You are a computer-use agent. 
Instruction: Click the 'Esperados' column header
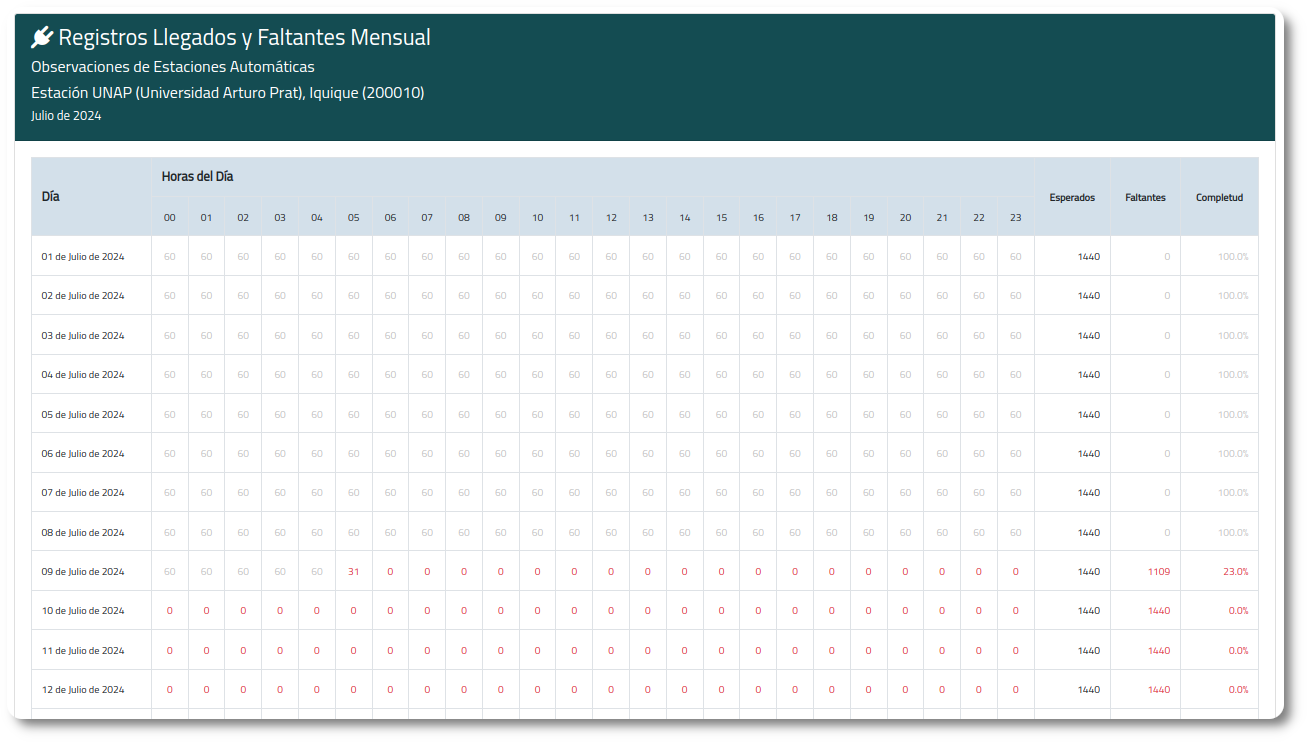1072,198
